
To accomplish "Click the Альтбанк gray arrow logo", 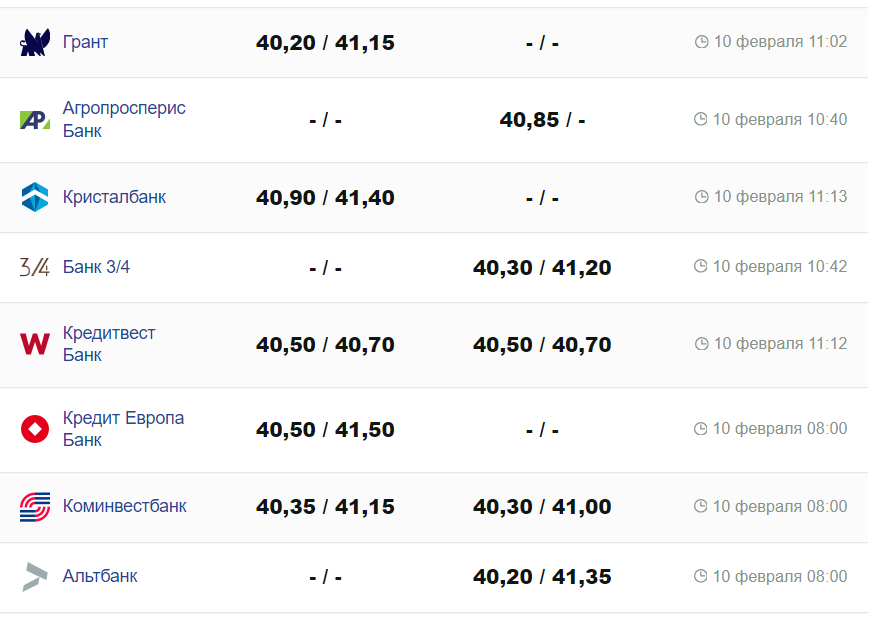I will pyautogui.click(x=35, y=577).
